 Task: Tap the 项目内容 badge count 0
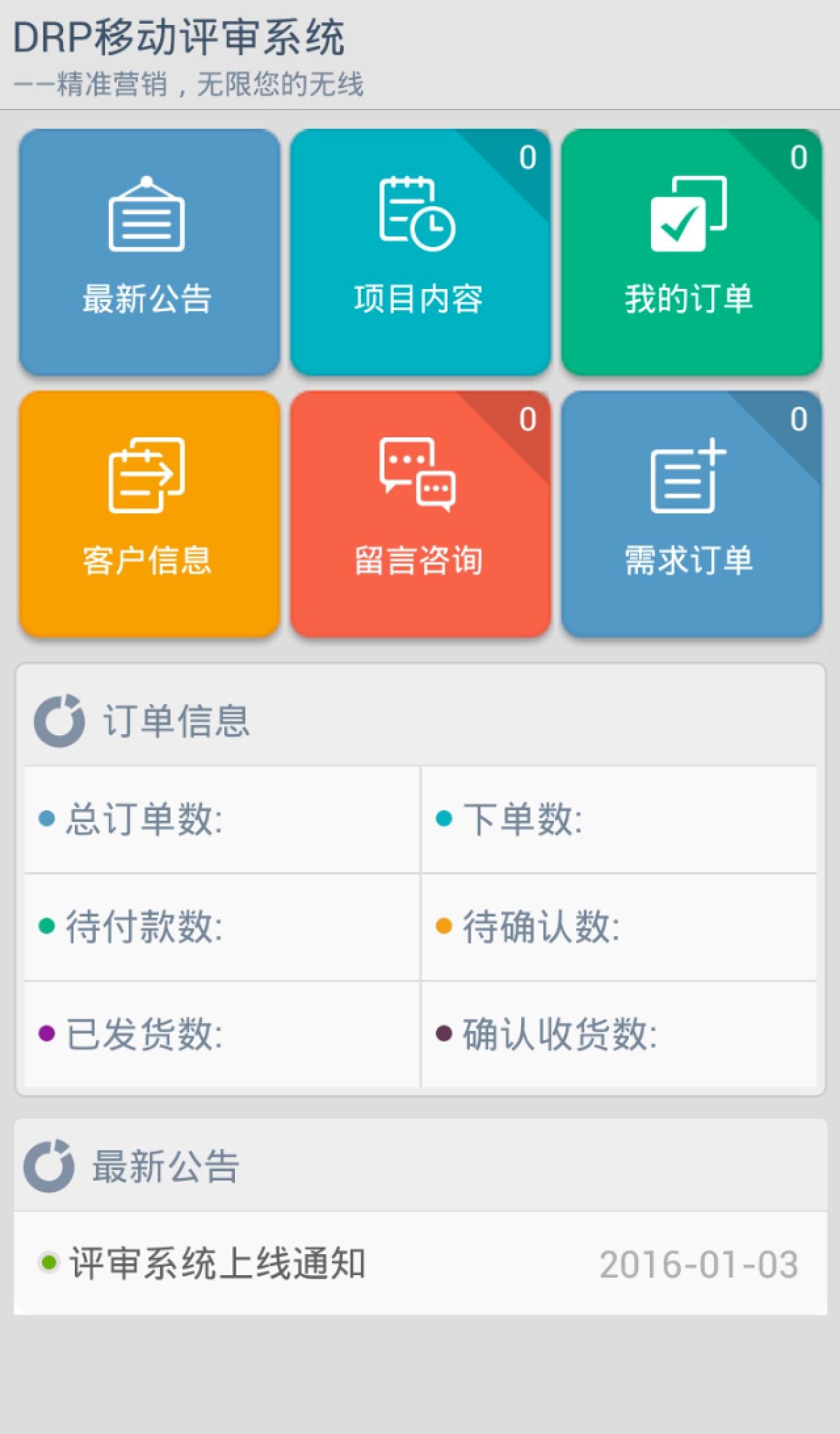(x=528, y=158)
